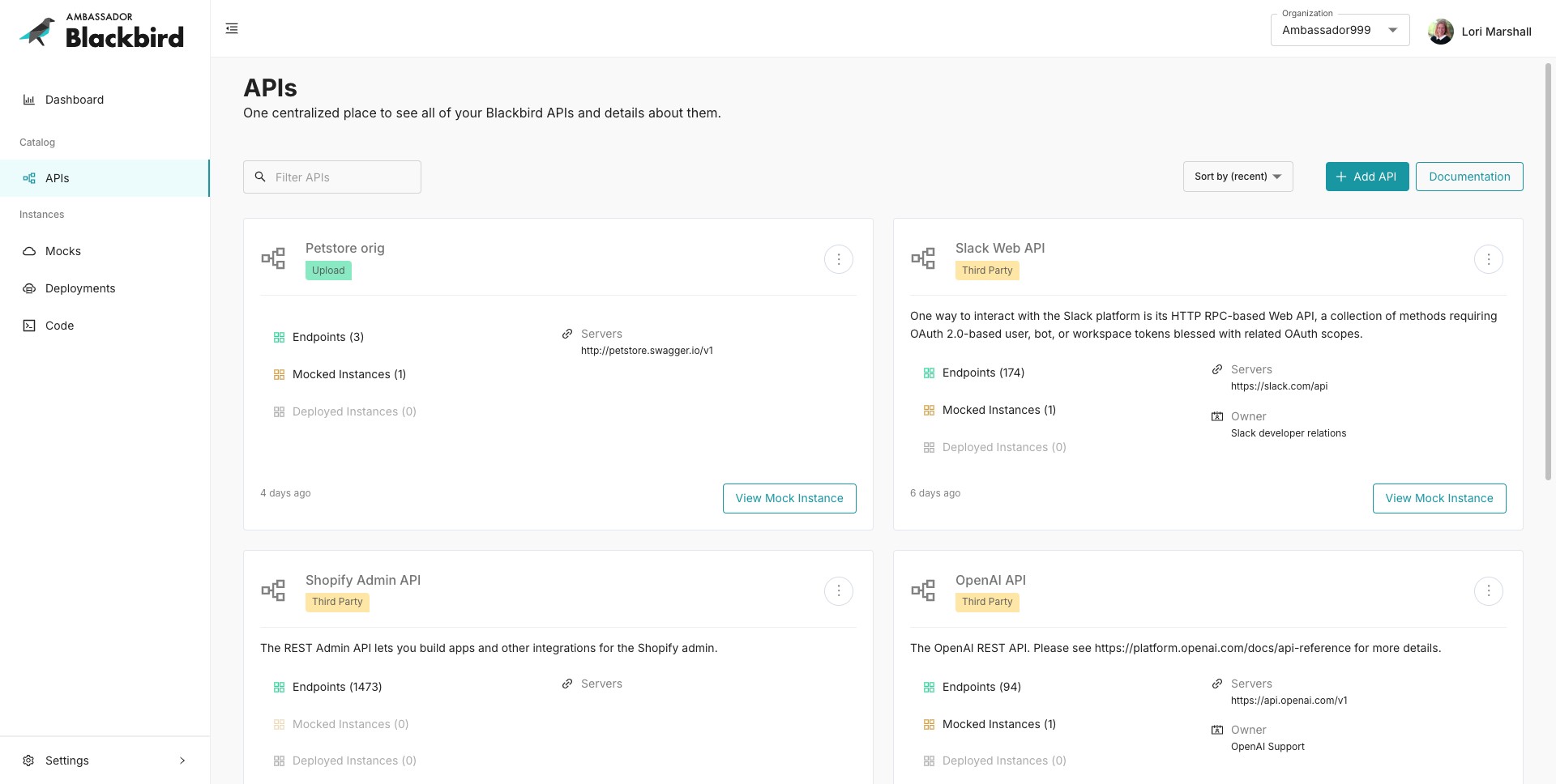Click the https://slack.com/api server URL
Image resolution: width=1556 pixels, height=784 pixels.
(1279, 386)
